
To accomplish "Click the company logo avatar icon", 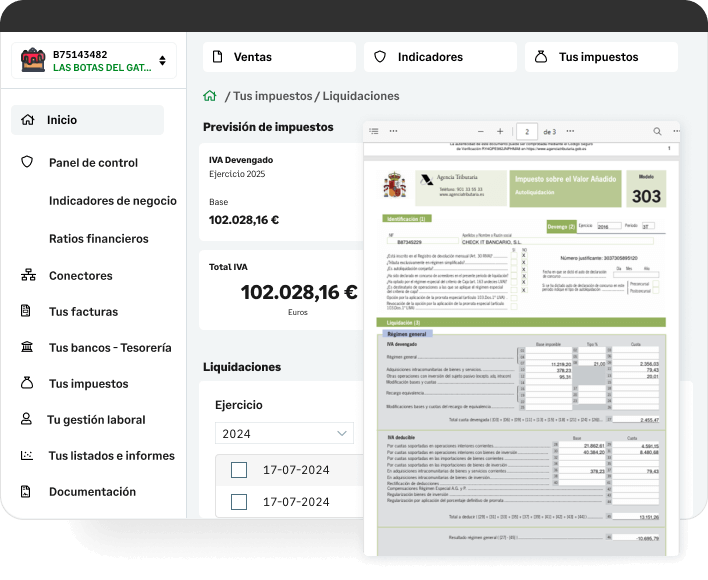I will (33, 60).
